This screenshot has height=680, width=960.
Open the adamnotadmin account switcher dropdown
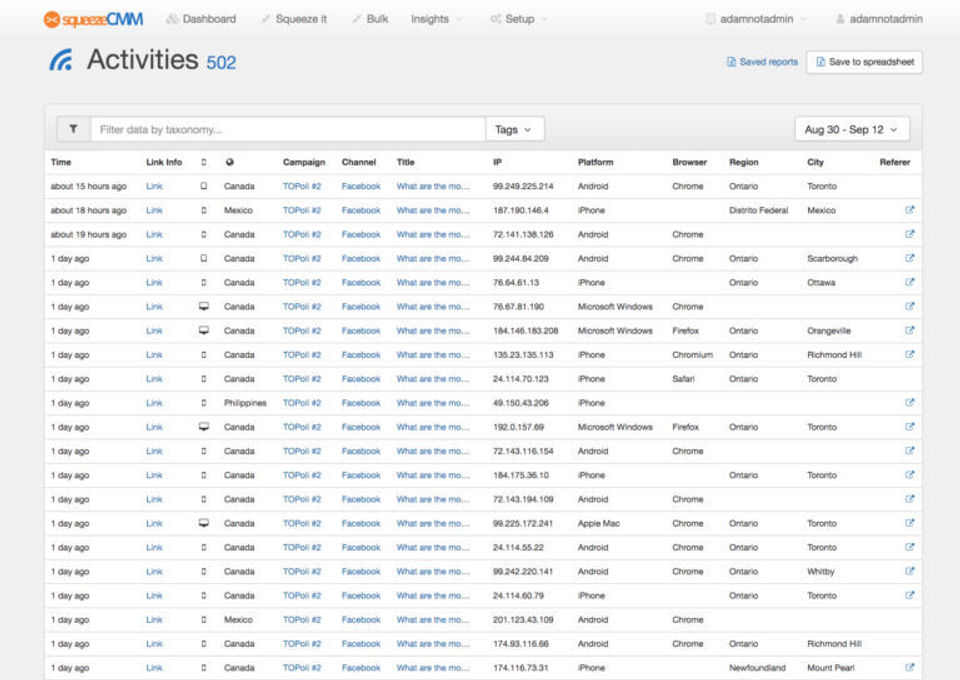pyautogui.click(x=756, y=19)
